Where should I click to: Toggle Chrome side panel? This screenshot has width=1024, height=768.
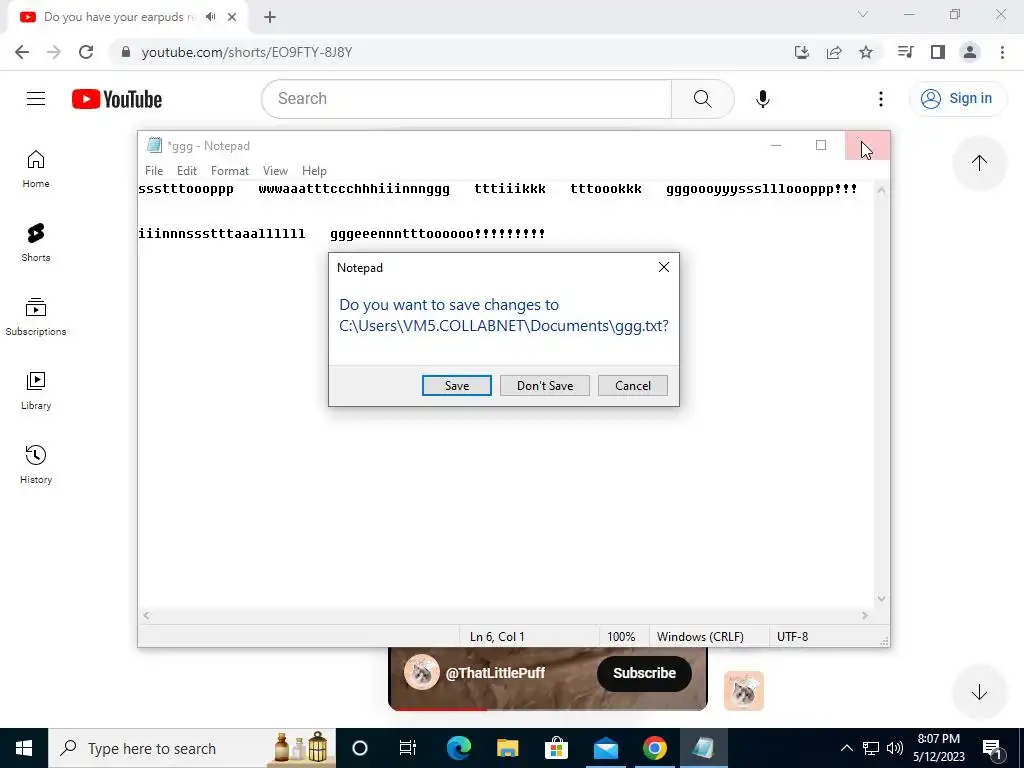coord(938,52)
